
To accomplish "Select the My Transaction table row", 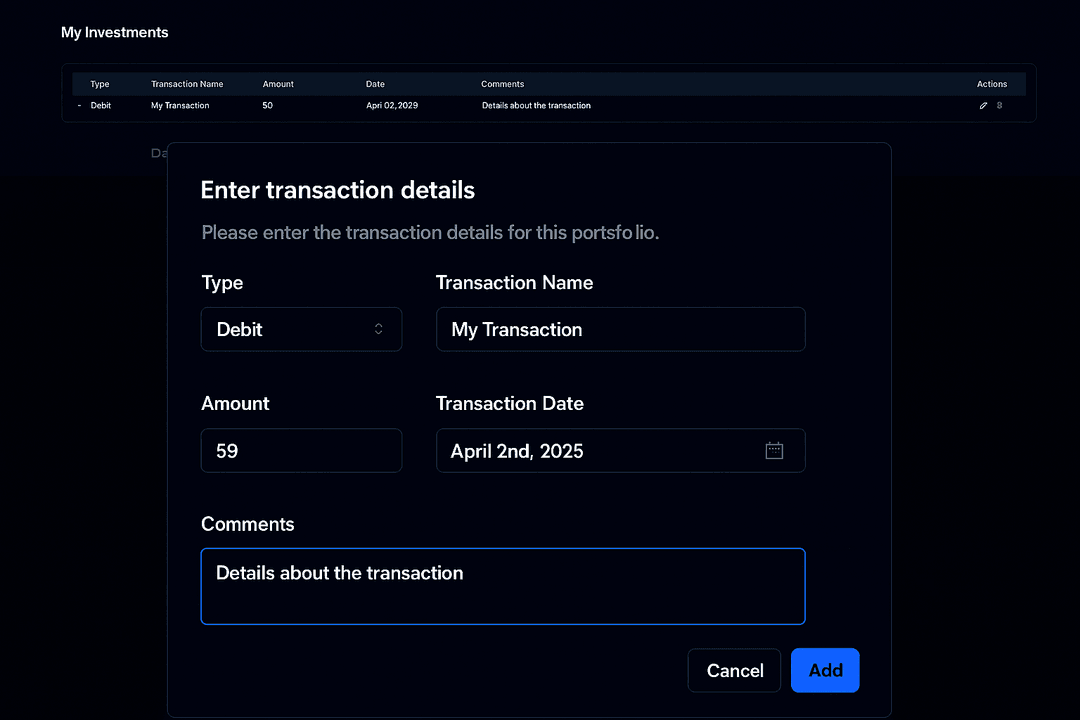I will (549, 105).
